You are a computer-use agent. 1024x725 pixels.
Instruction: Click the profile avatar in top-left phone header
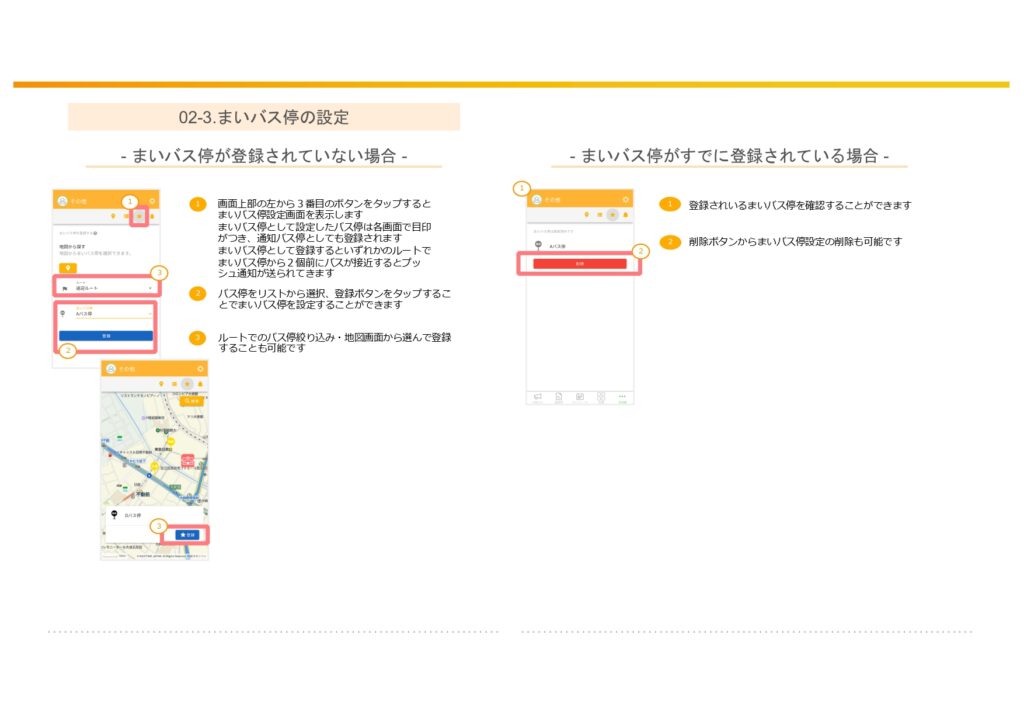[62, 201]
